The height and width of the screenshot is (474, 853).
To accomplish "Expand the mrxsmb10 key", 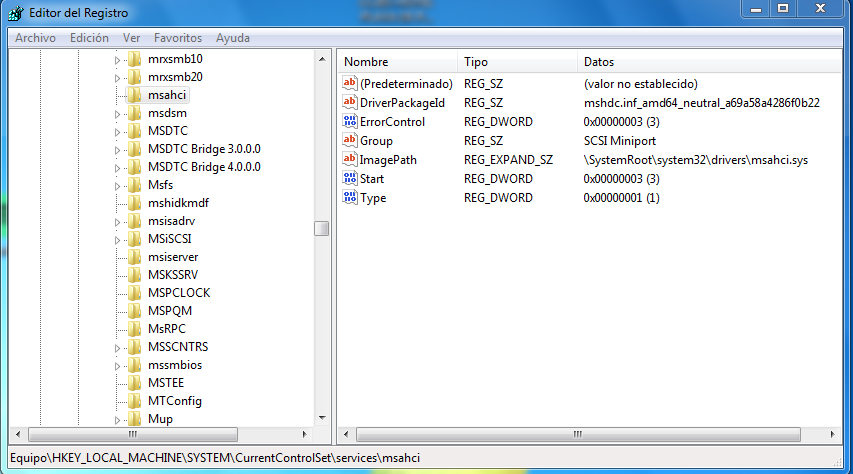I will (117, 60).
